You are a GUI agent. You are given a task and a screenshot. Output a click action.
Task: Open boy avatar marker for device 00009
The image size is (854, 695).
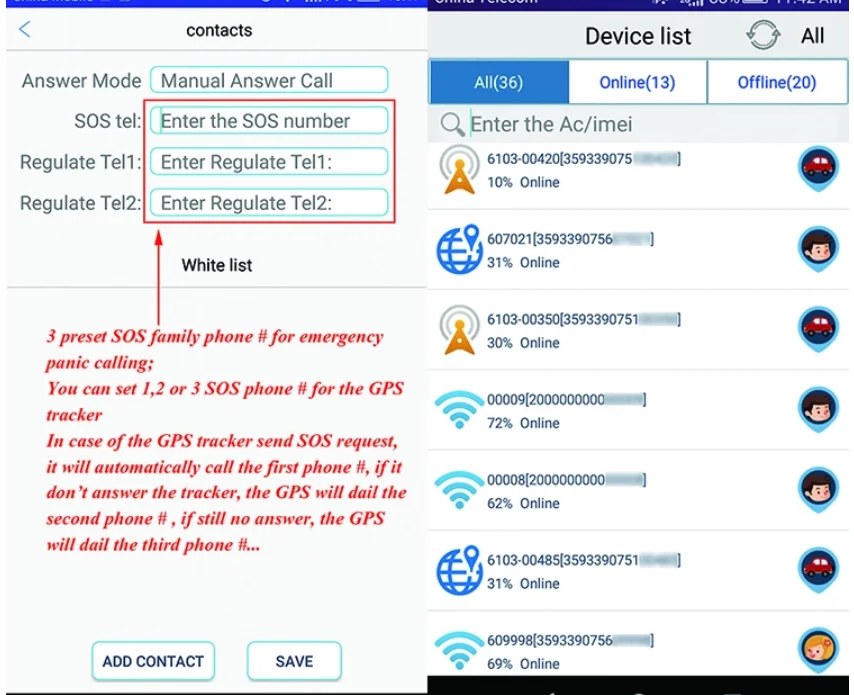tap(818, 410)
